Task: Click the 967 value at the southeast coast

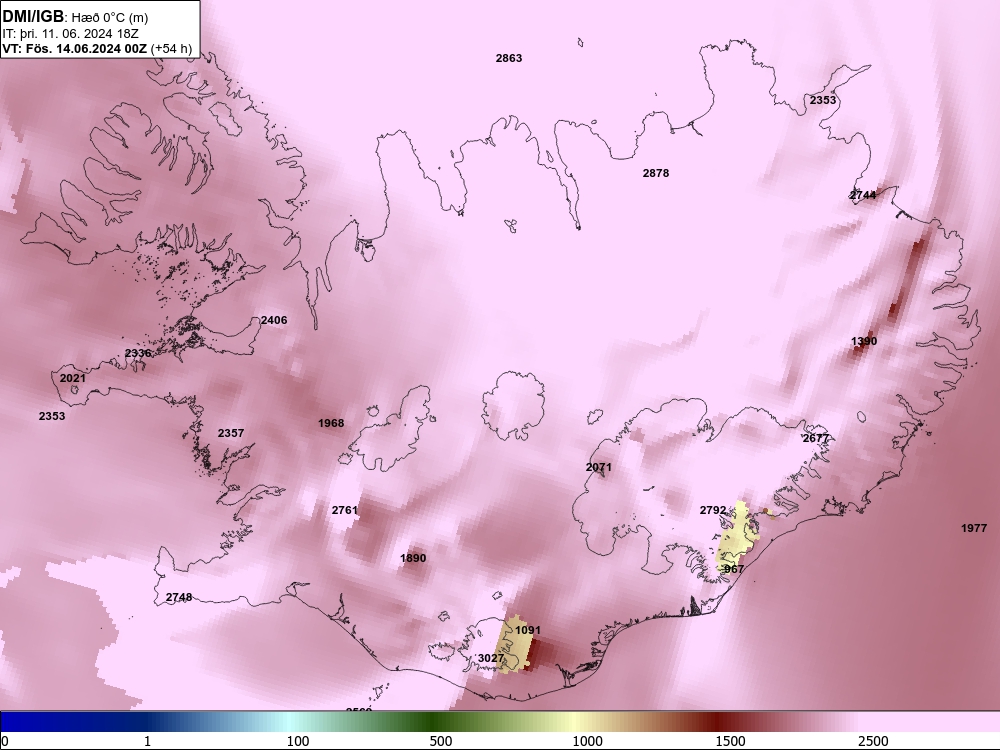Action: pyautogui.click(x=734, y=569)
